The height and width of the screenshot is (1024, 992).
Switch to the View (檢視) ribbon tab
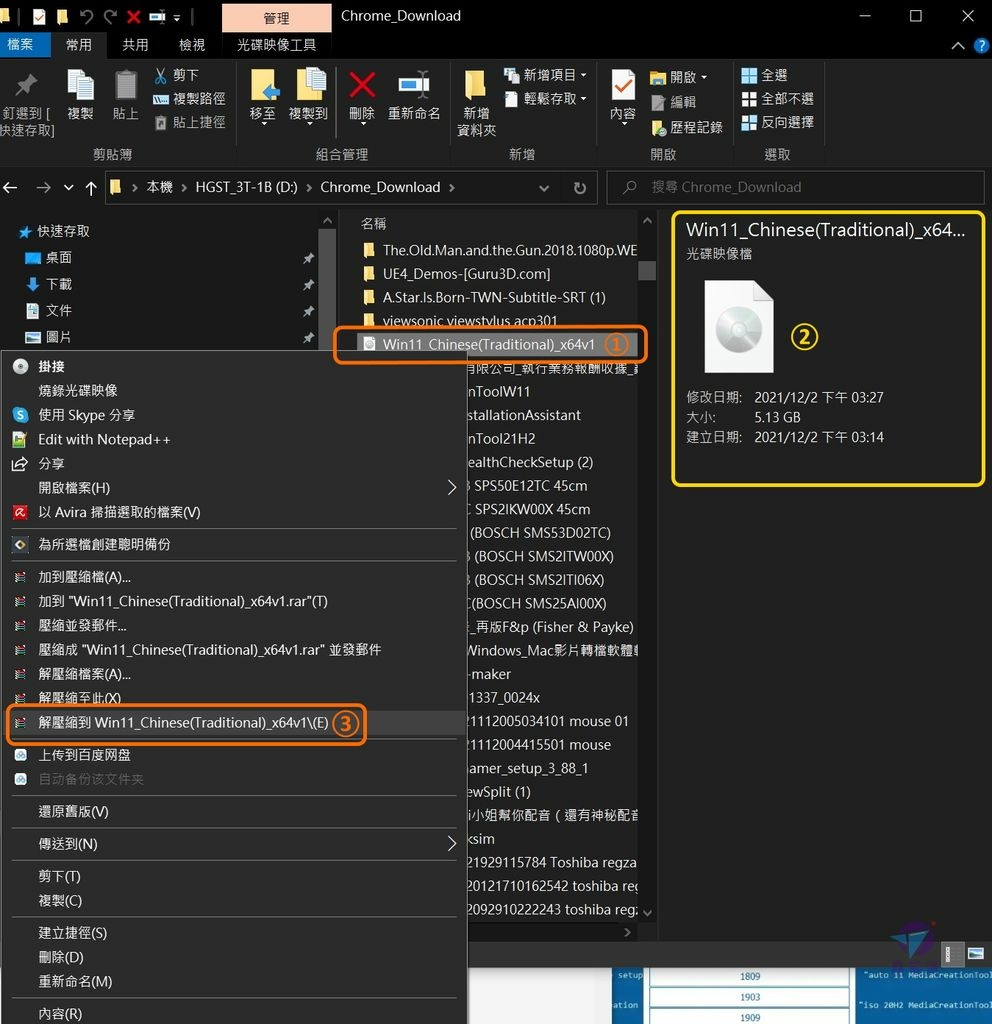tap(192, 44)
